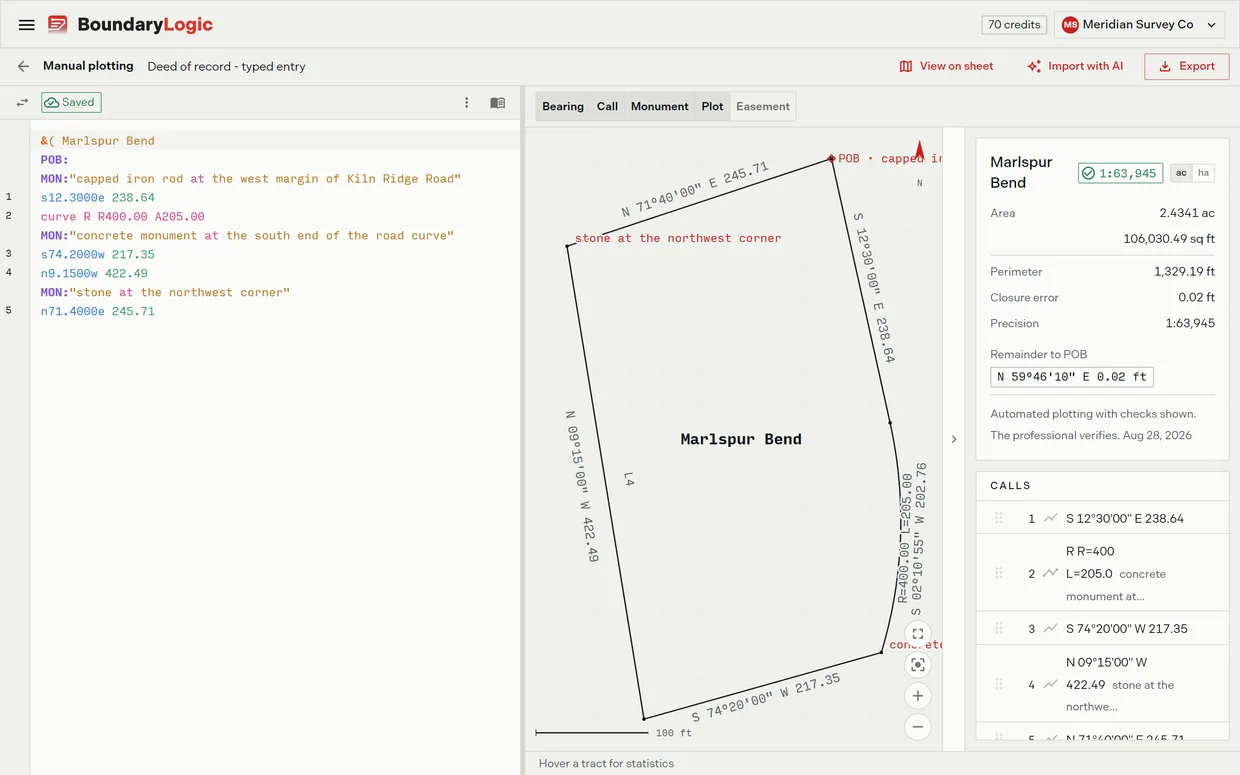The height and width of the screenshot is (775, 1240).
Task: Click the Manual plotting title
Action: [x=88, y=66]
